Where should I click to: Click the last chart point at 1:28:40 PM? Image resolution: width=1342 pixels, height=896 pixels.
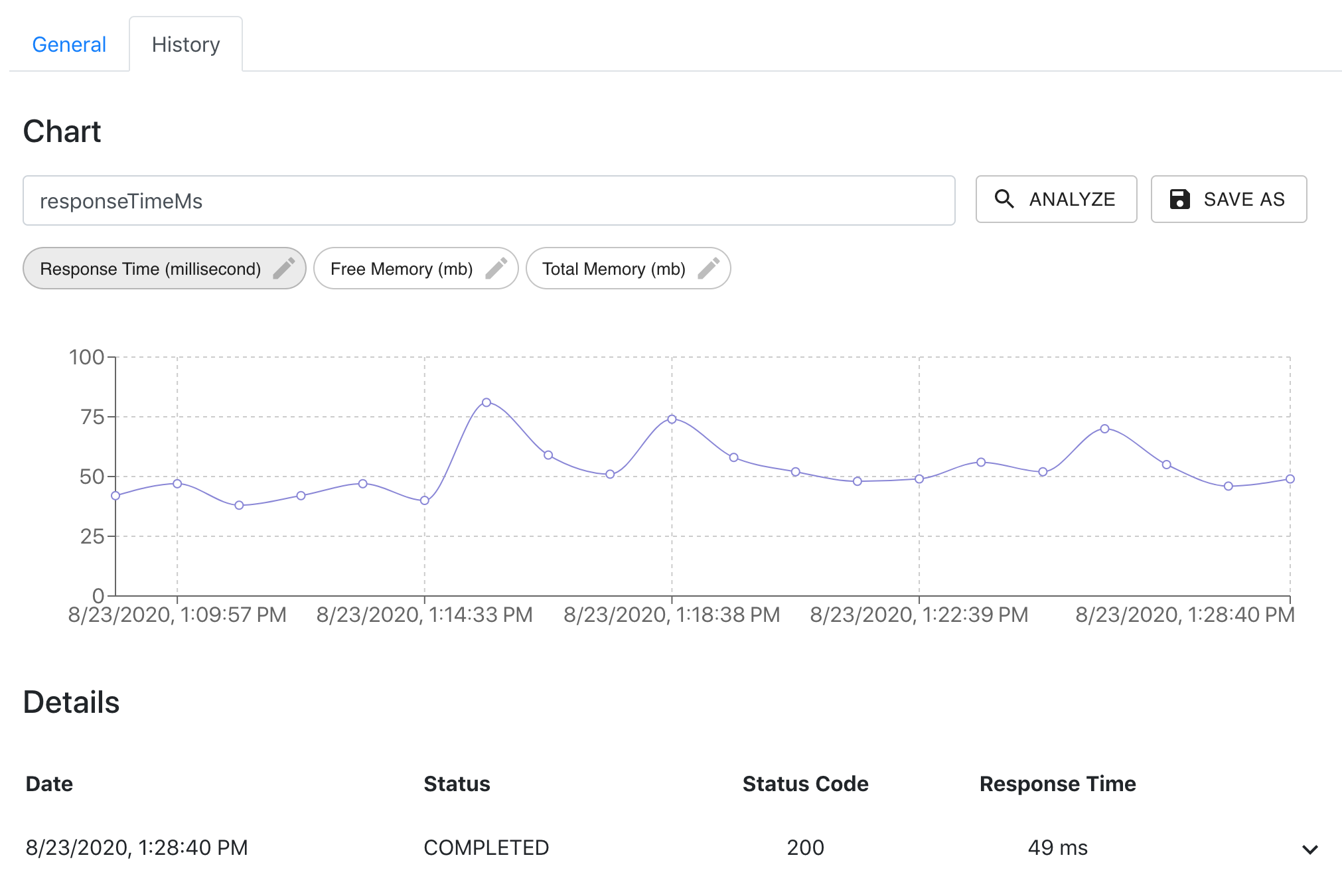(1290, 479)
